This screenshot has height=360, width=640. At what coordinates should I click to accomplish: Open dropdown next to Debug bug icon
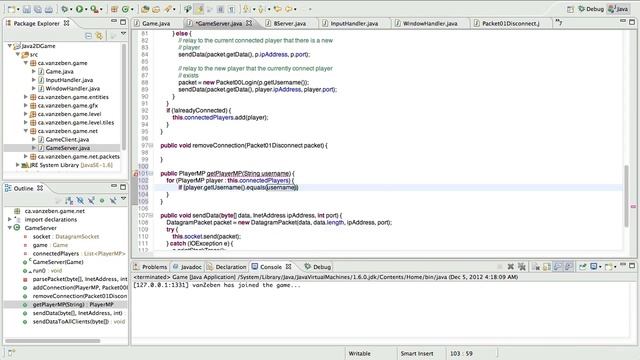coord(71,9)
